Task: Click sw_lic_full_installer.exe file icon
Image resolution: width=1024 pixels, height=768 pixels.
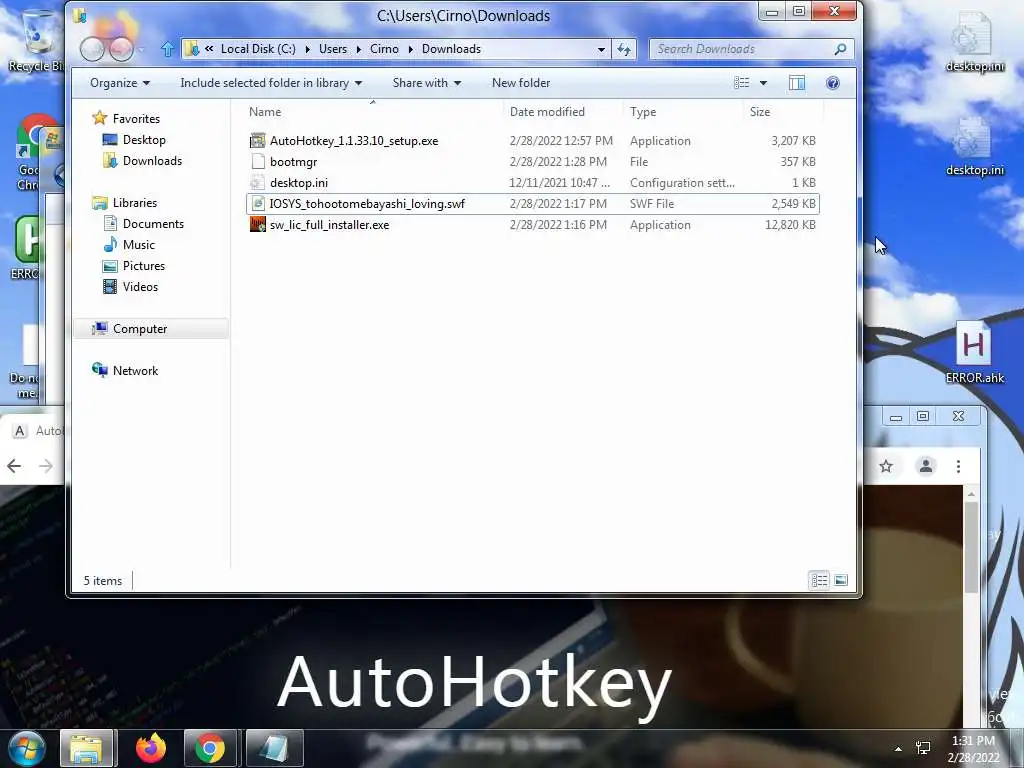Action: (258, 224)
